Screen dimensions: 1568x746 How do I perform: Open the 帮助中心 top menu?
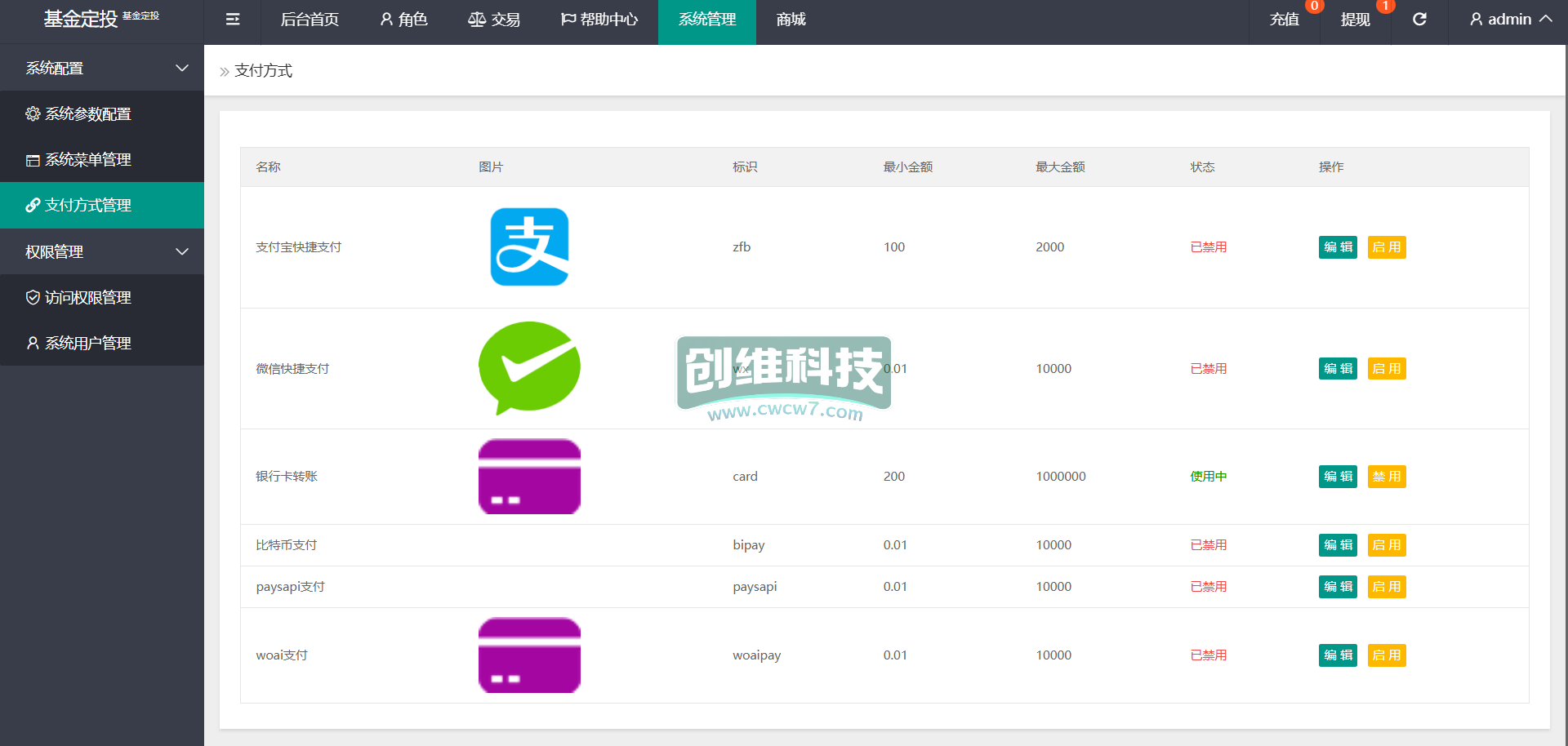599,20
